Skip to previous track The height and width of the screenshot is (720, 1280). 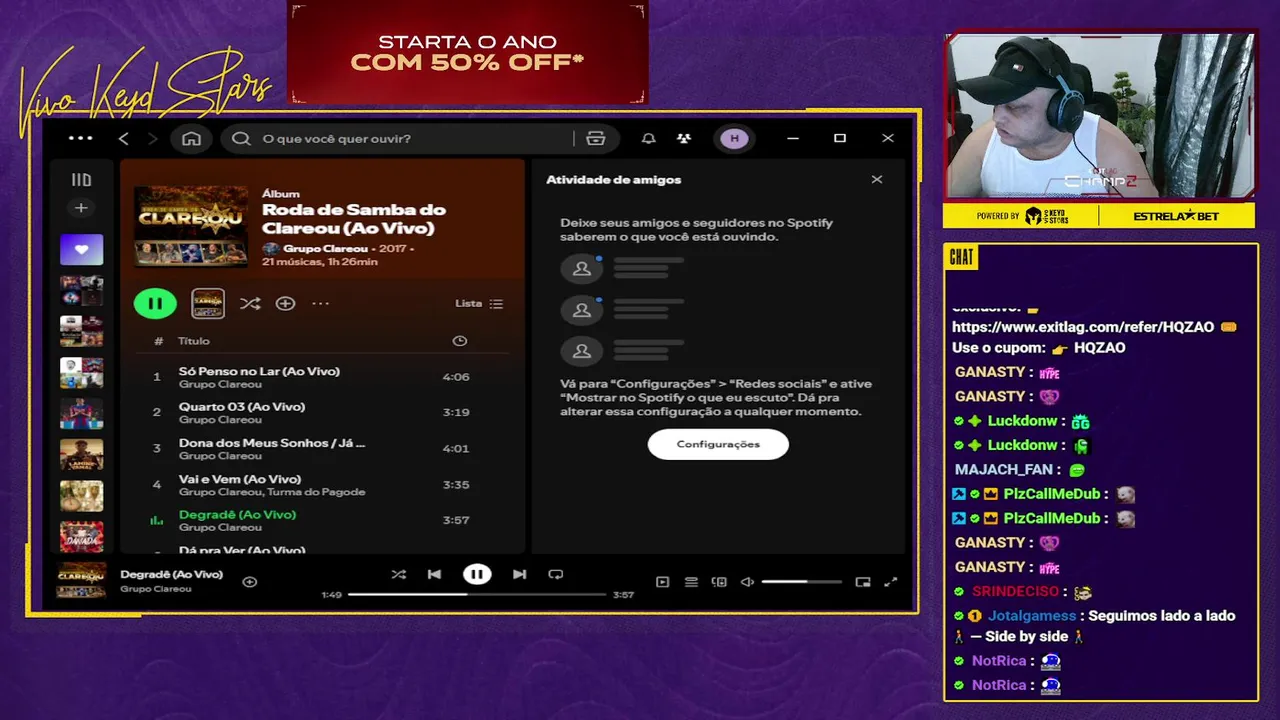(434, 574)
